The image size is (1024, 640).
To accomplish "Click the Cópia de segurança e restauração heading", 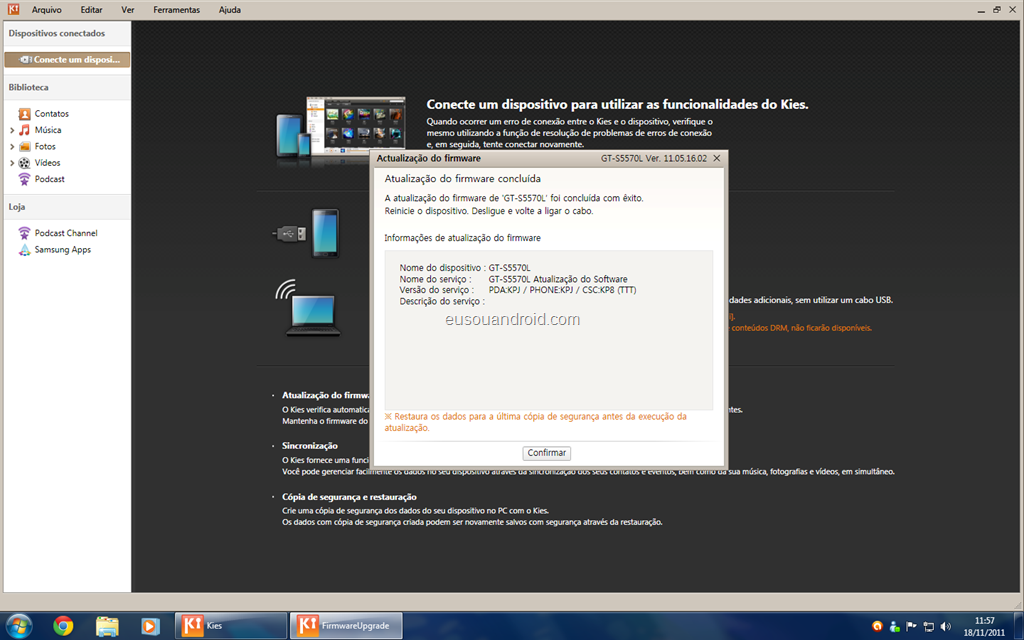I will [x=349, y=497].
